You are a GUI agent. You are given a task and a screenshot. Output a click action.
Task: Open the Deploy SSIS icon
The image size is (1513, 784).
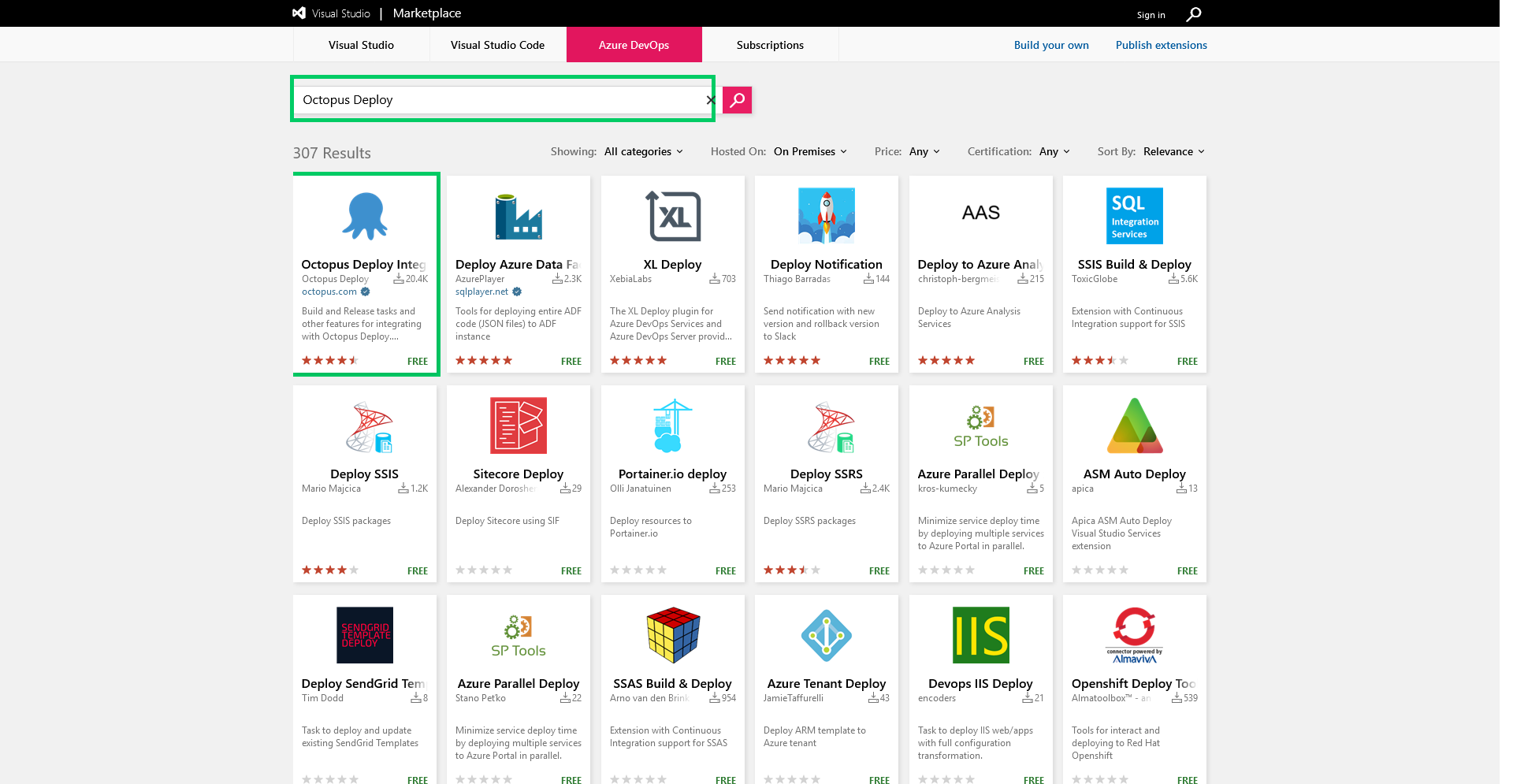[370, 426]
